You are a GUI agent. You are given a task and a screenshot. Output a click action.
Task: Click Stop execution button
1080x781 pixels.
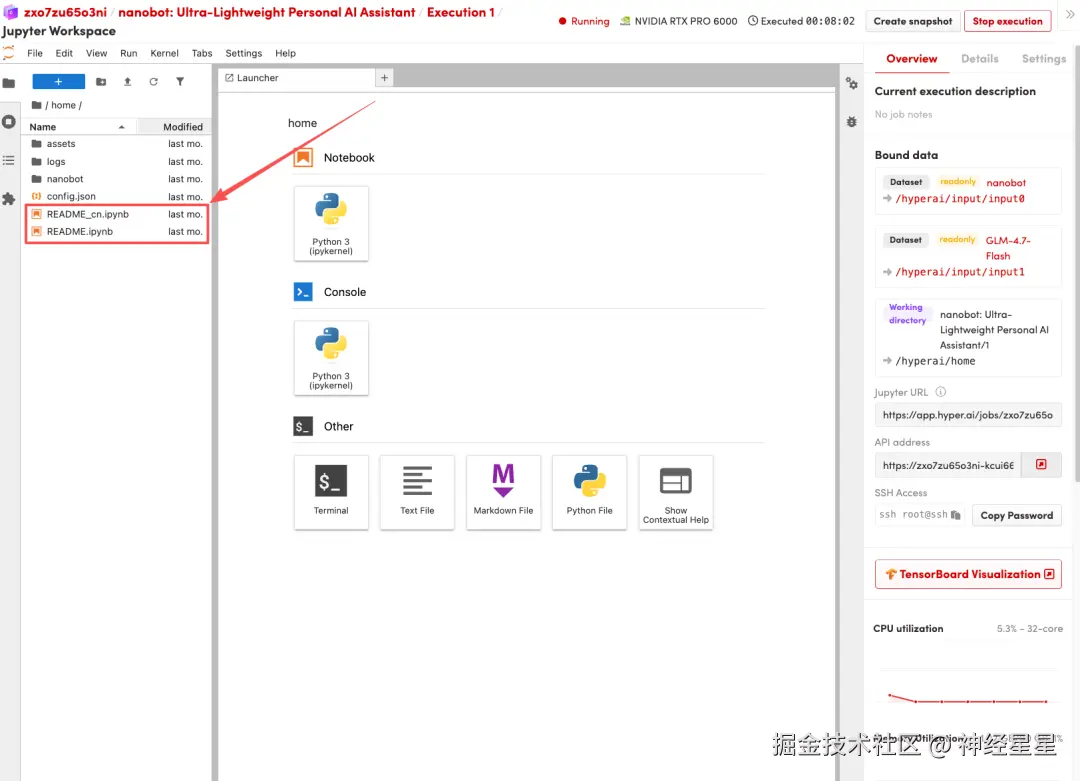tap(1007, 21)
